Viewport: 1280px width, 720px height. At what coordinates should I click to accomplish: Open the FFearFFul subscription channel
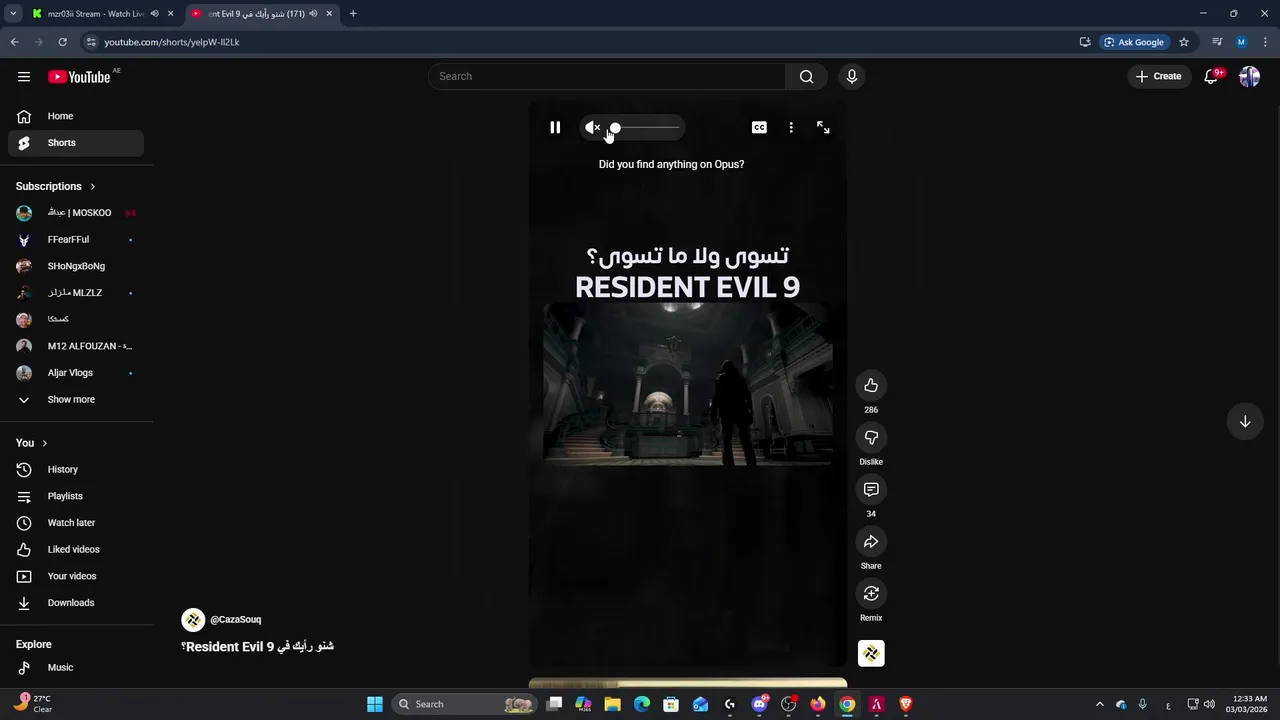76,240
